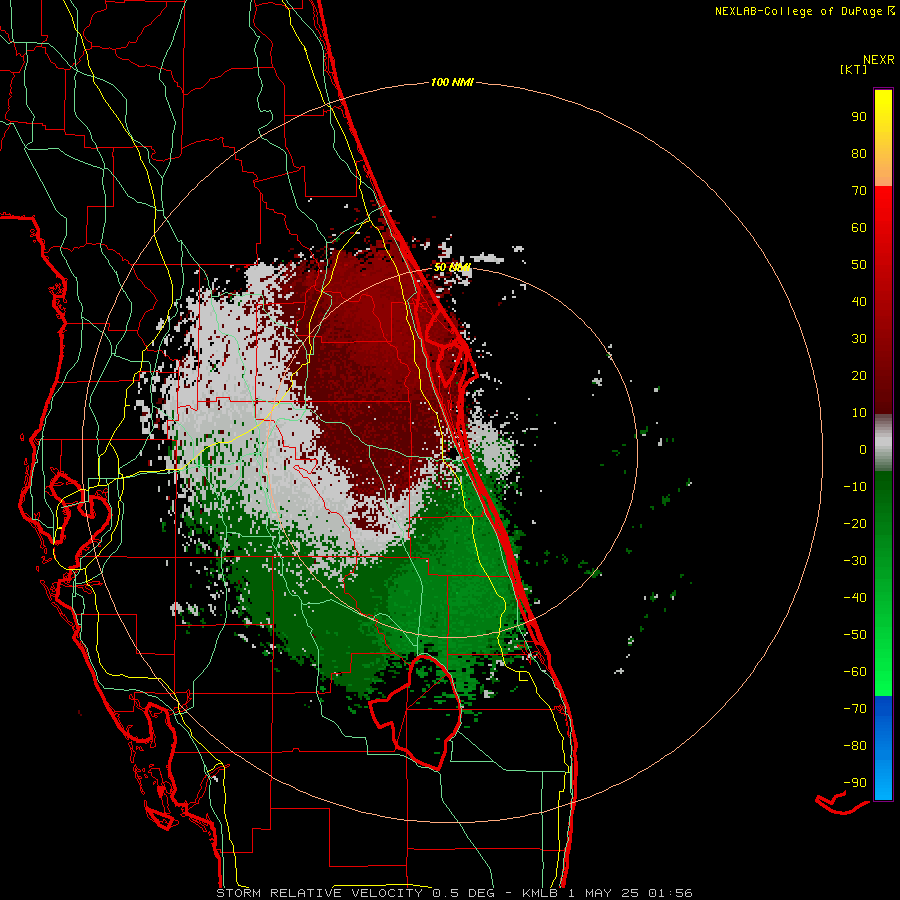The width and height of the screenshot is (900, 900).
Task: Click the 30 value on the color scale
Action: [x=859, y=339]
